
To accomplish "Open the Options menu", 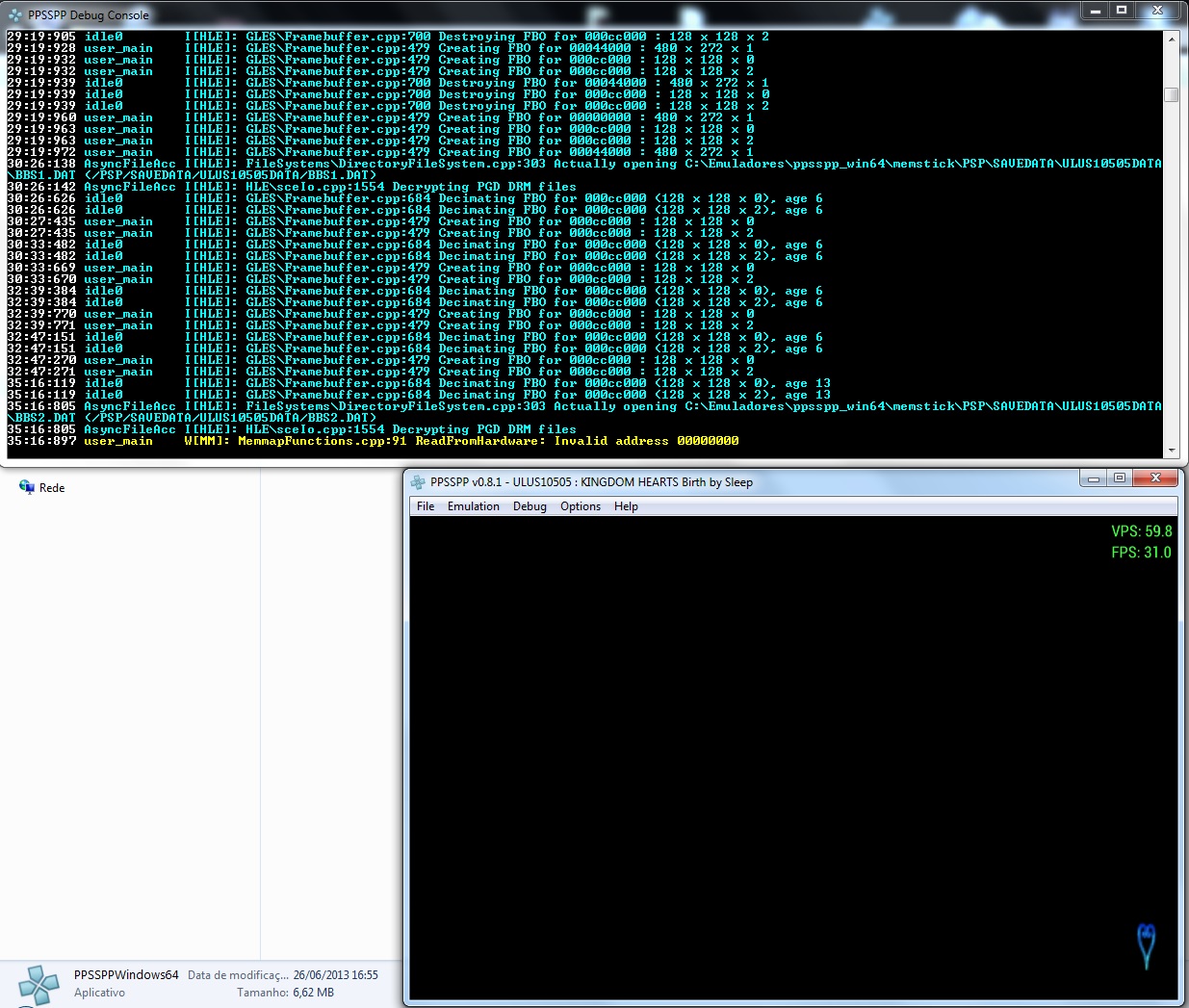I will coord(581,506).
